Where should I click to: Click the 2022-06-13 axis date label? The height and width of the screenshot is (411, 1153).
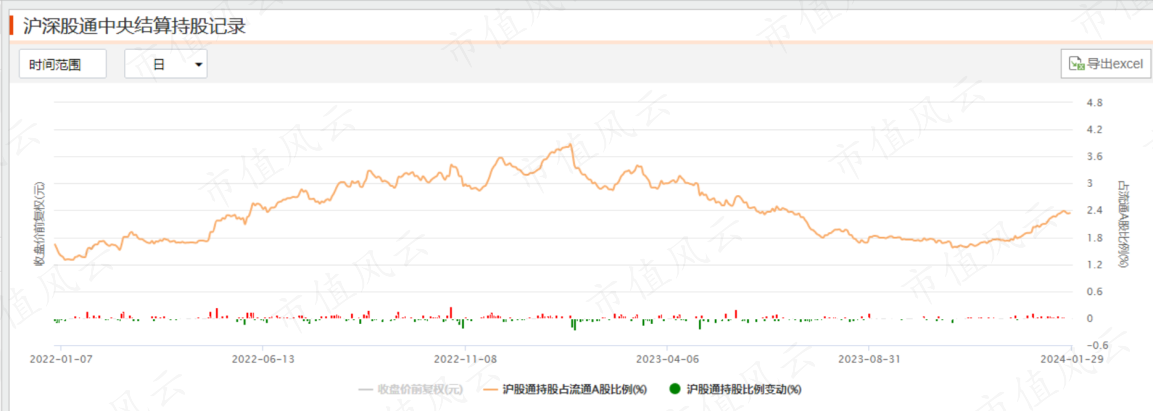[263, 360]
